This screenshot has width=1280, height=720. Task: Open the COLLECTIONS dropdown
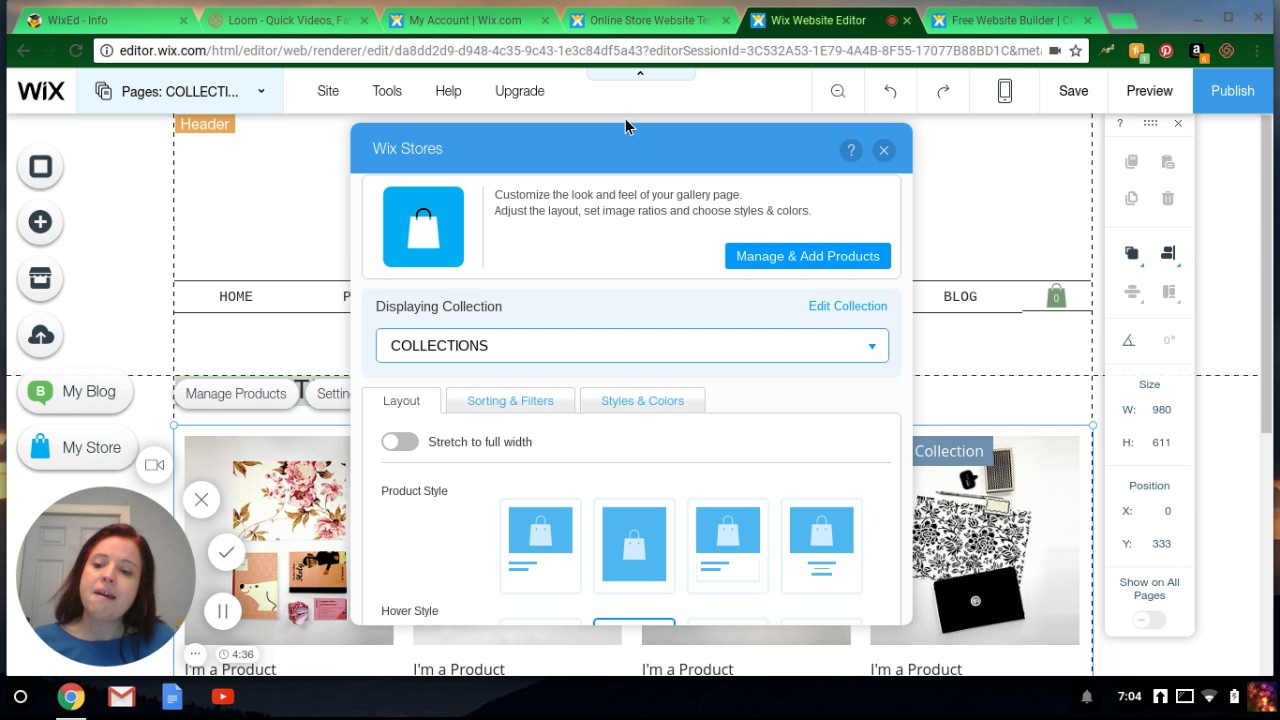(632, 346)
